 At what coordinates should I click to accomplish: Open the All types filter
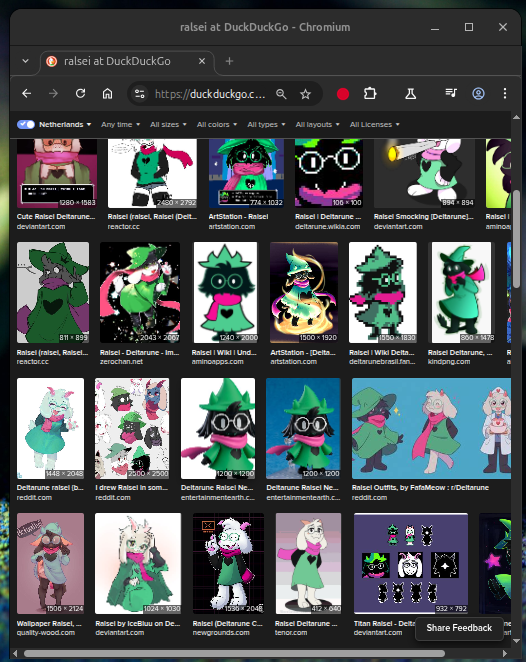pos(266,125)
